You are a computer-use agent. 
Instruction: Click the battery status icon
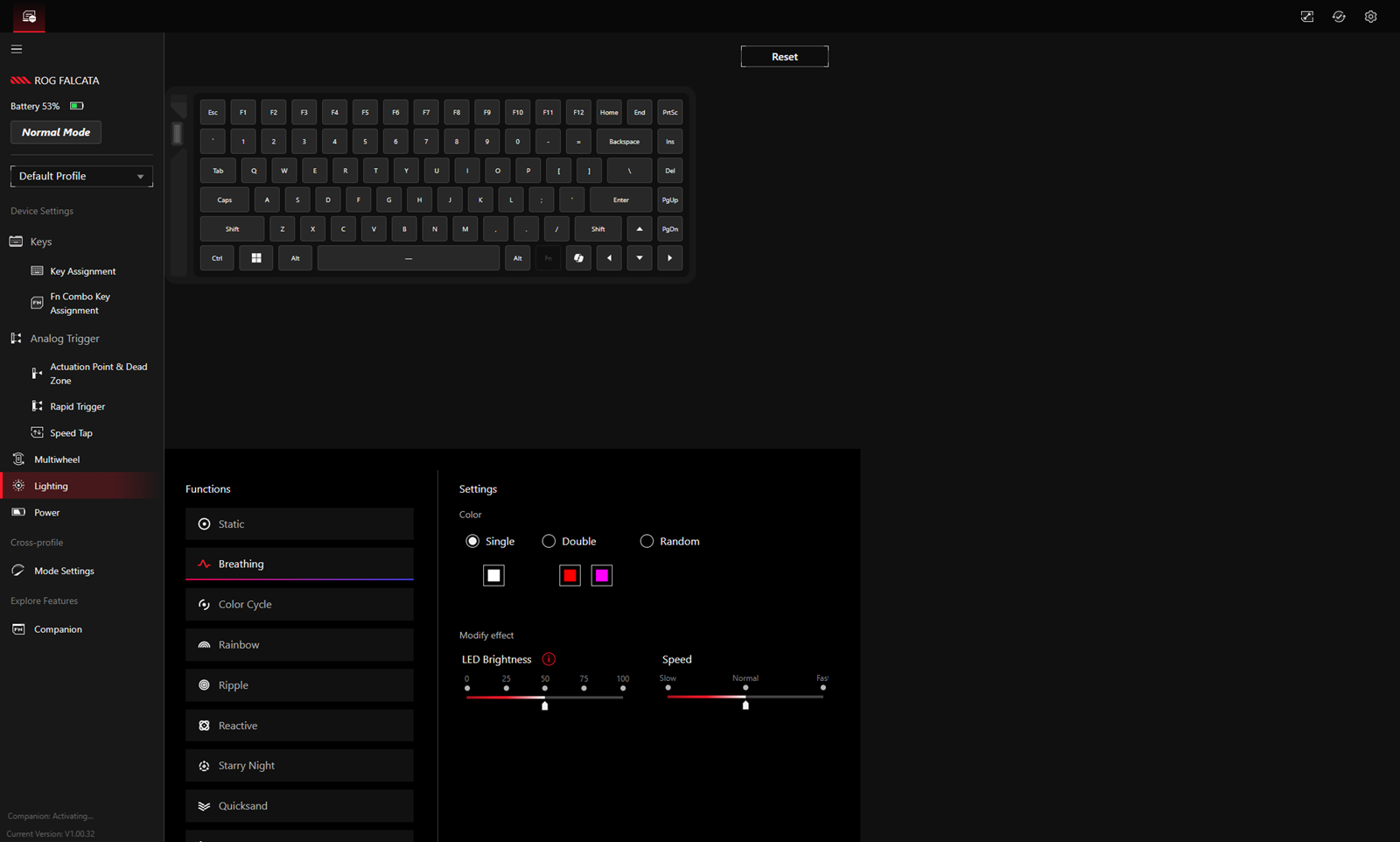(x=77, y=106)
